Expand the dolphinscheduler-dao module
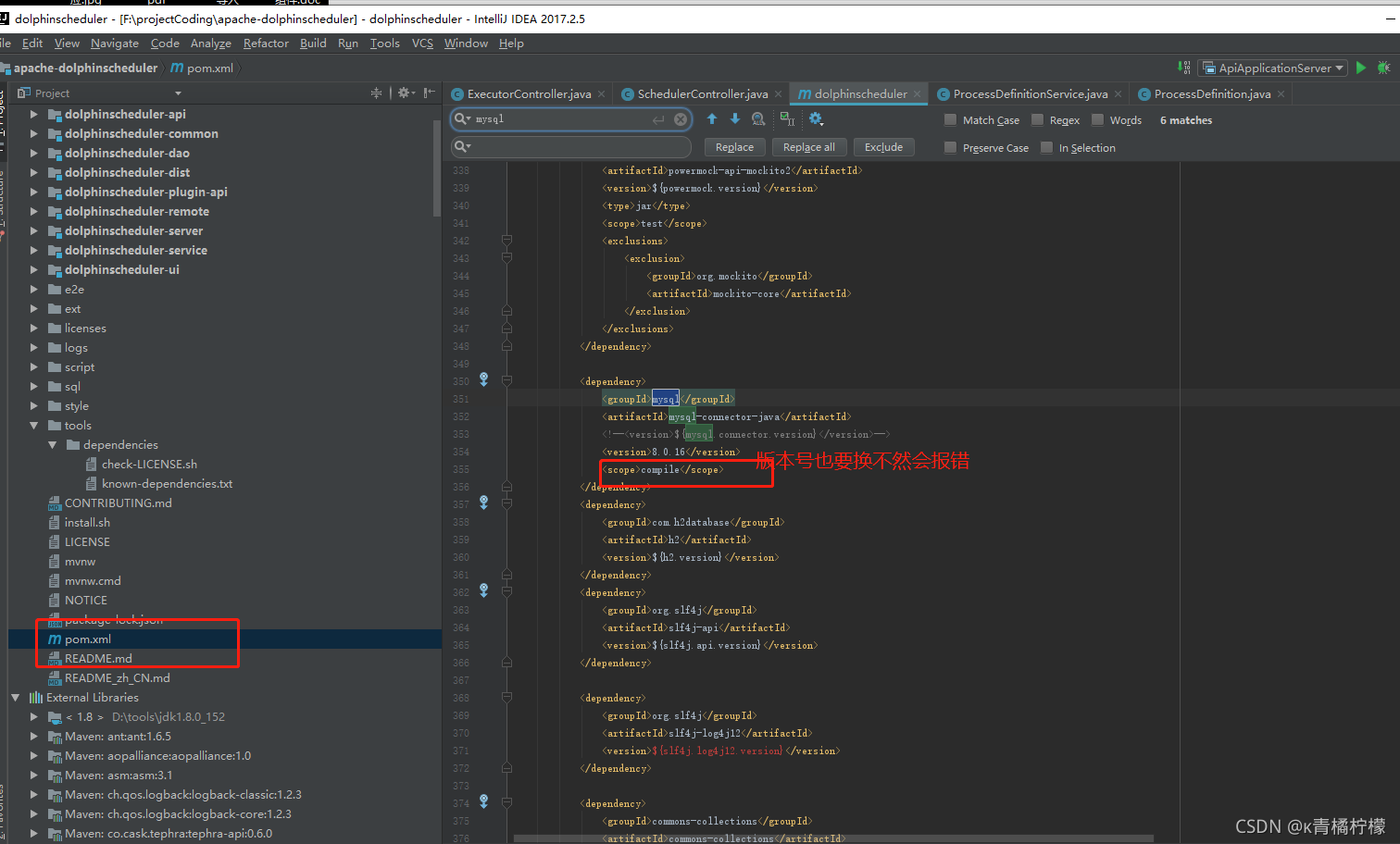Screen dimensions: 1400x844 pos(34,153)
